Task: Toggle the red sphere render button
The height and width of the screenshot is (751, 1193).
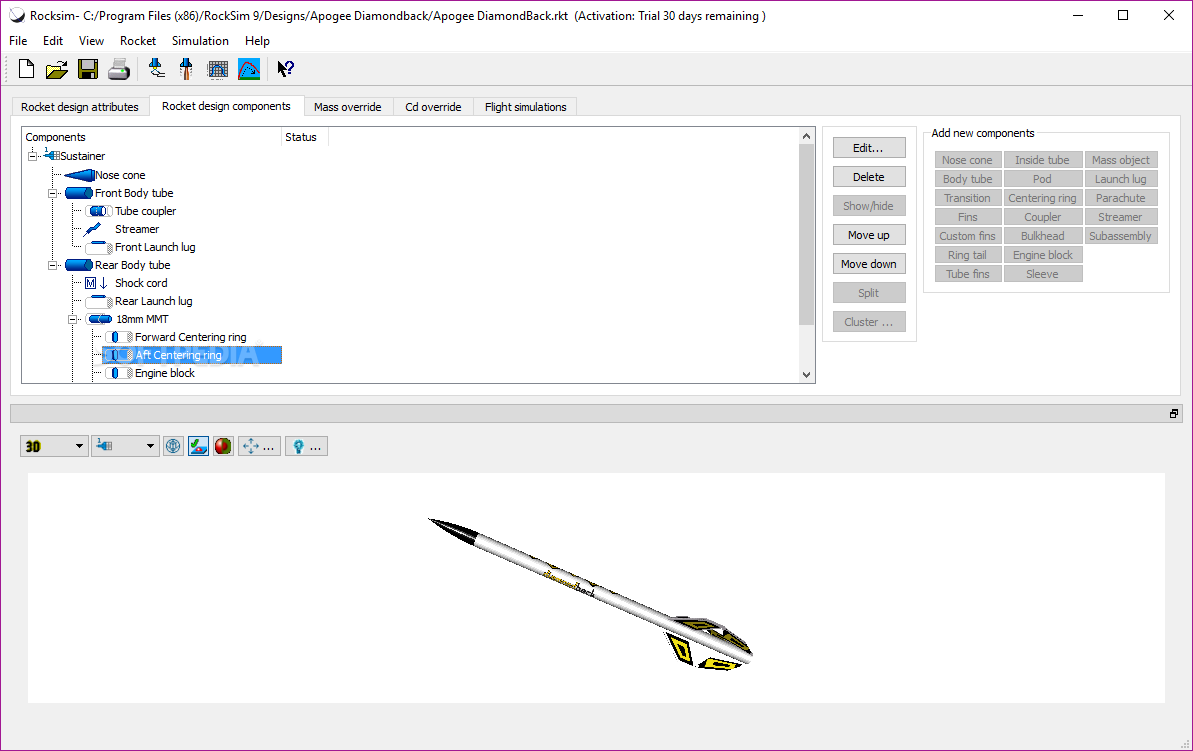Action: [223, 447]
